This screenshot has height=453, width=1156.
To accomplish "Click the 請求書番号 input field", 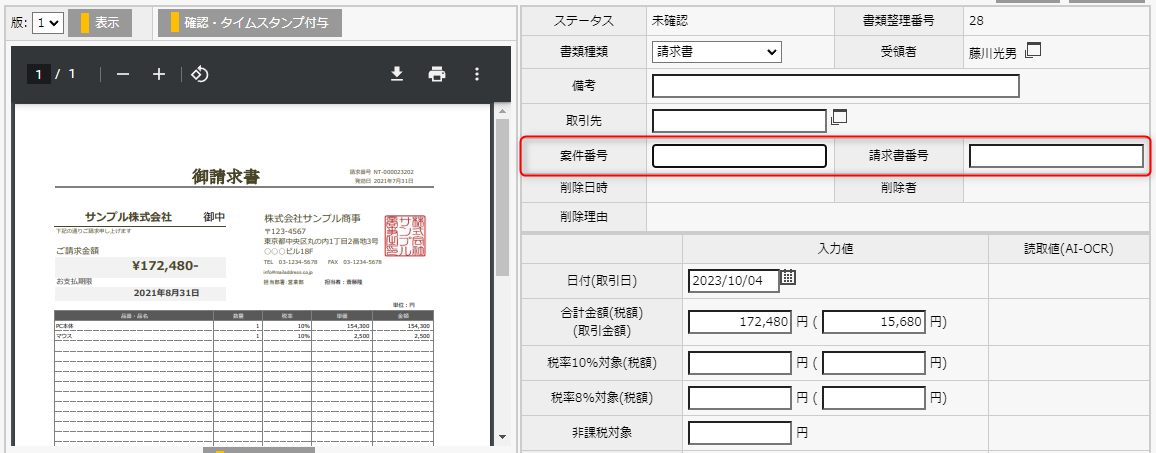I will point(1056,156).
